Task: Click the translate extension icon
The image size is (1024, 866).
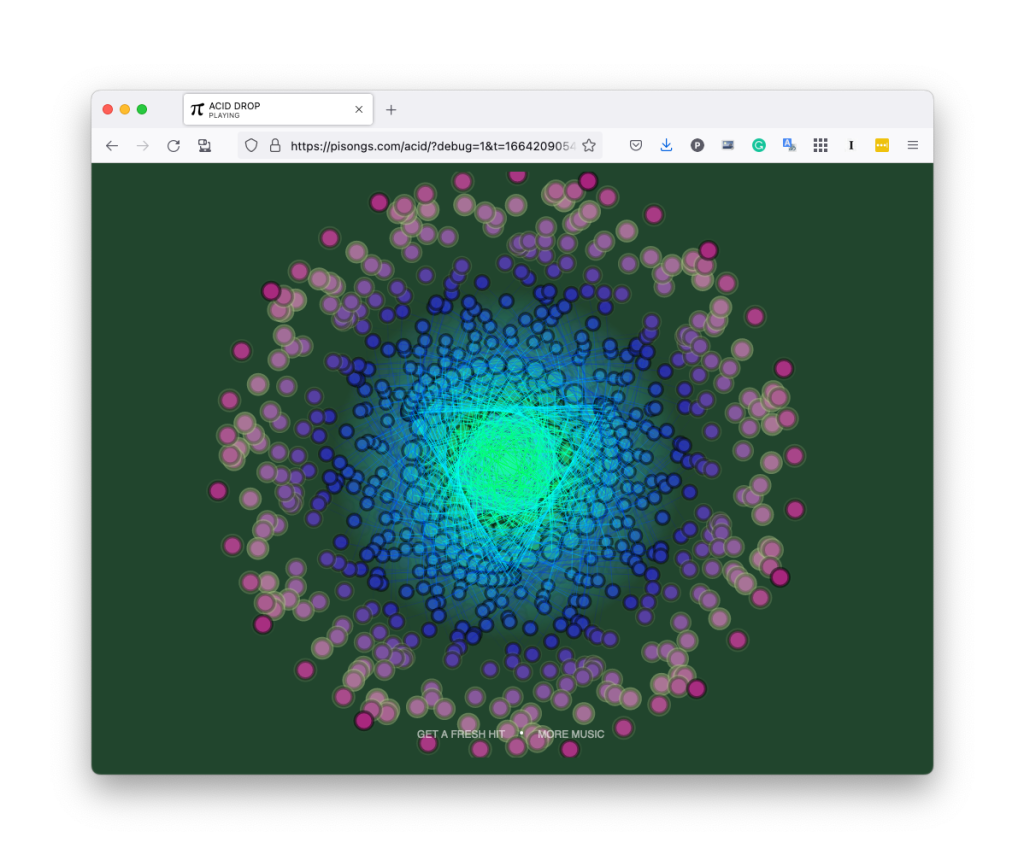Action: click(x=789, y=146)
